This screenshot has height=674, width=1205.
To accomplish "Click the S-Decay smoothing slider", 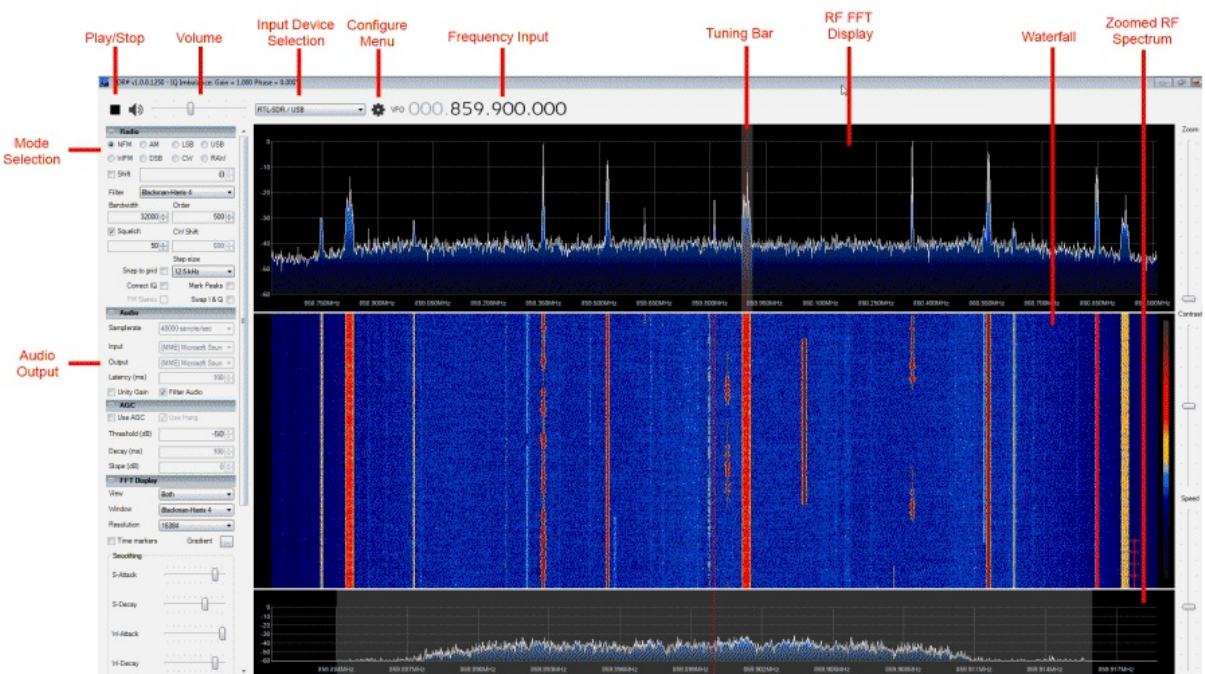I will pos(205,603).
